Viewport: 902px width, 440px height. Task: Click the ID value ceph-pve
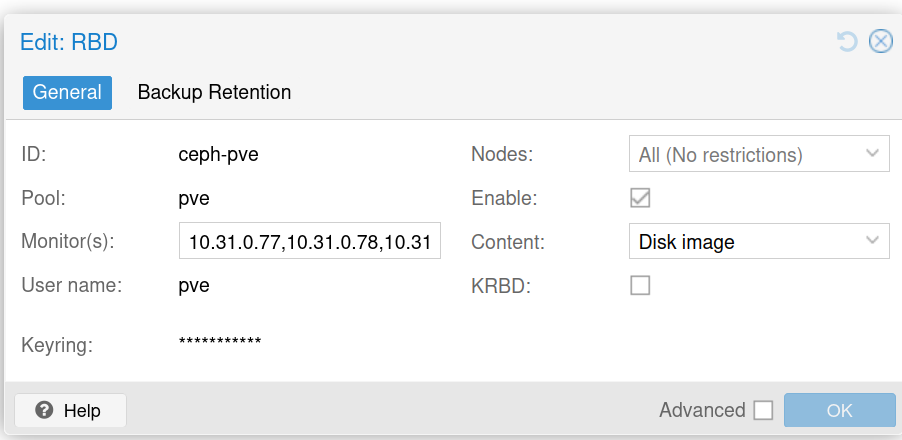pyautogui.click(x=218, y=155)
